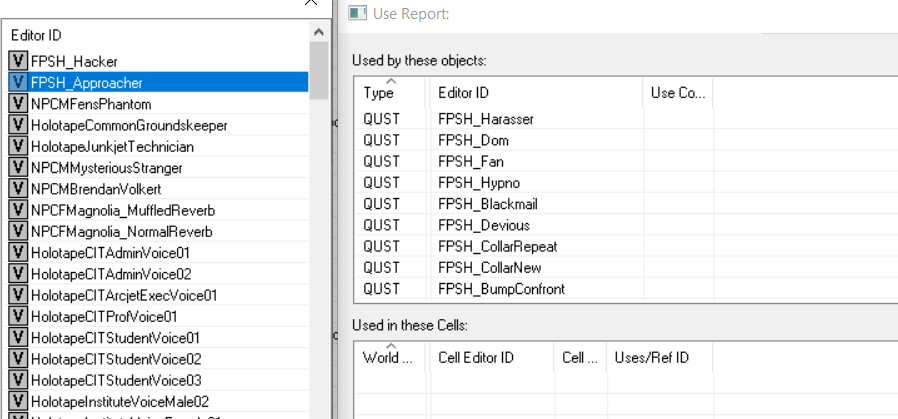Select the FPSH_Dom quest row
The height and width of the screenshot is (419, 898).
pyautogui.click(x=625, y=140)
